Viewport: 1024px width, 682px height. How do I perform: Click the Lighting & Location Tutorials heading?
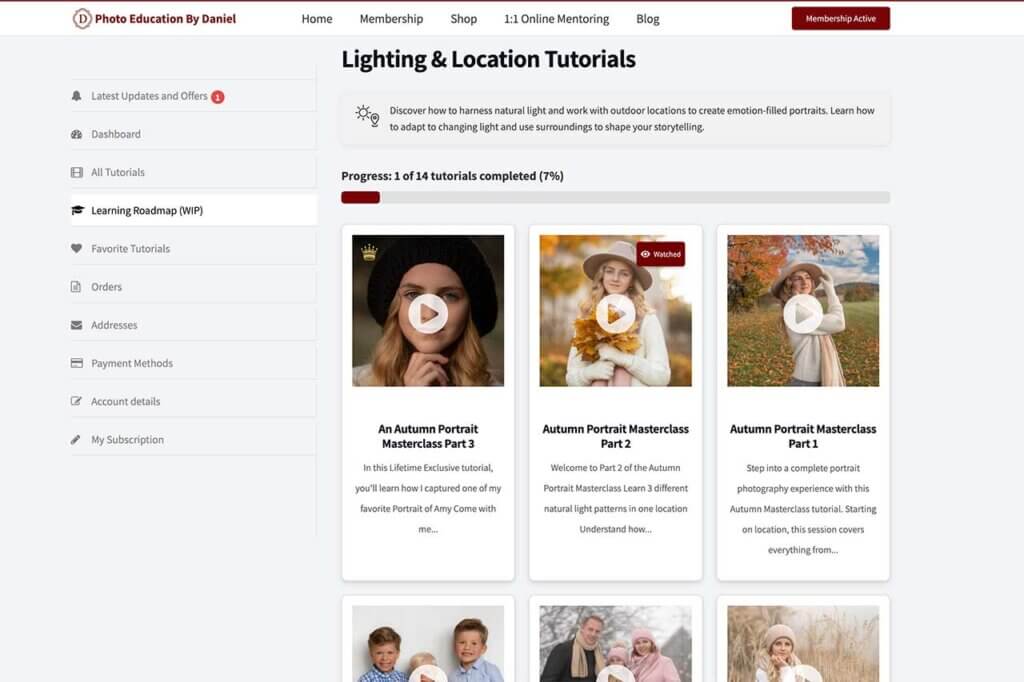pos(488,59)
